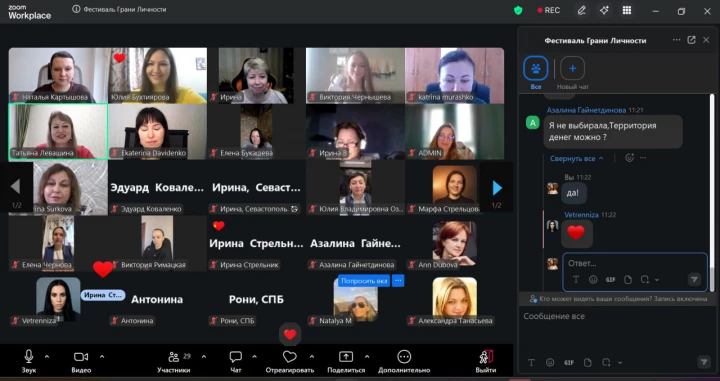Open annotation pencil icon in title bar

click(582, 10)
